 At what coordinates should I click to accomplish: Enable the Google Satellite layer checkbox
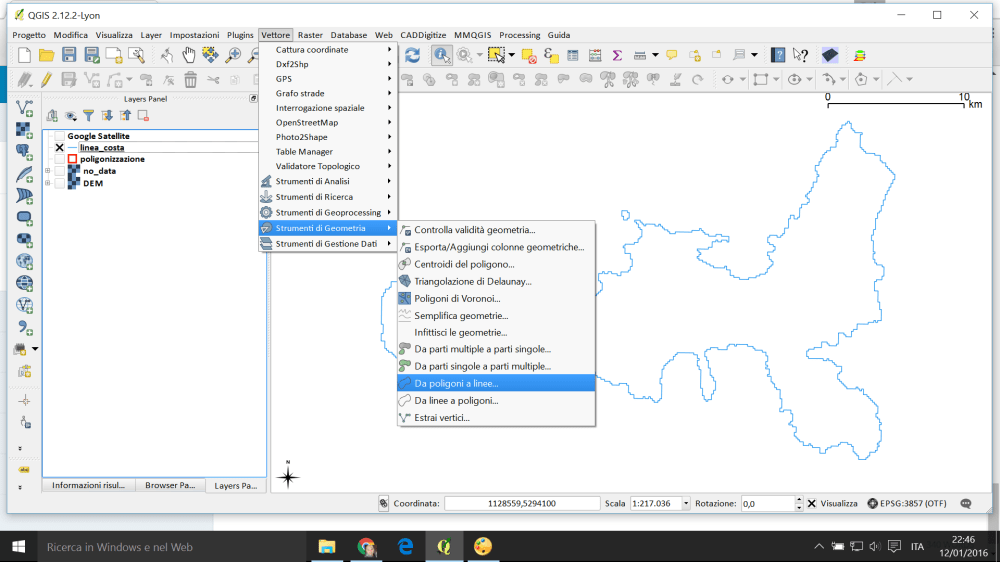coord(59,136)
